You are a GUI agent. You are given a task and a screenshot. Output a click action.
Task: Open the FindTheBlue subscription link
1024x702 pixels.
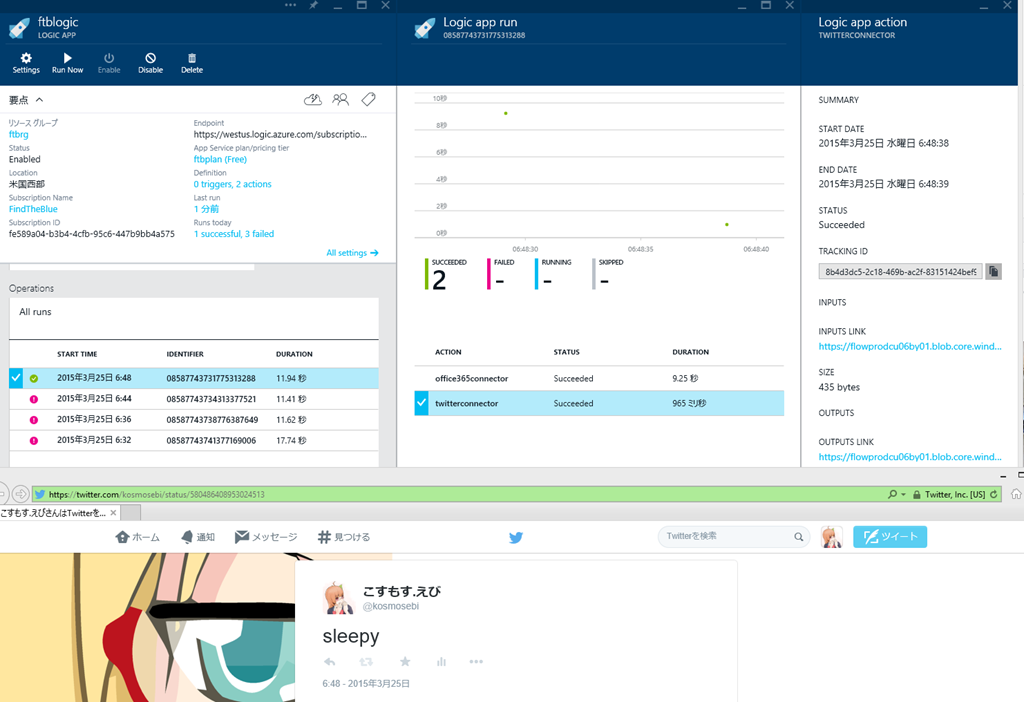click(x=33, y=209)
